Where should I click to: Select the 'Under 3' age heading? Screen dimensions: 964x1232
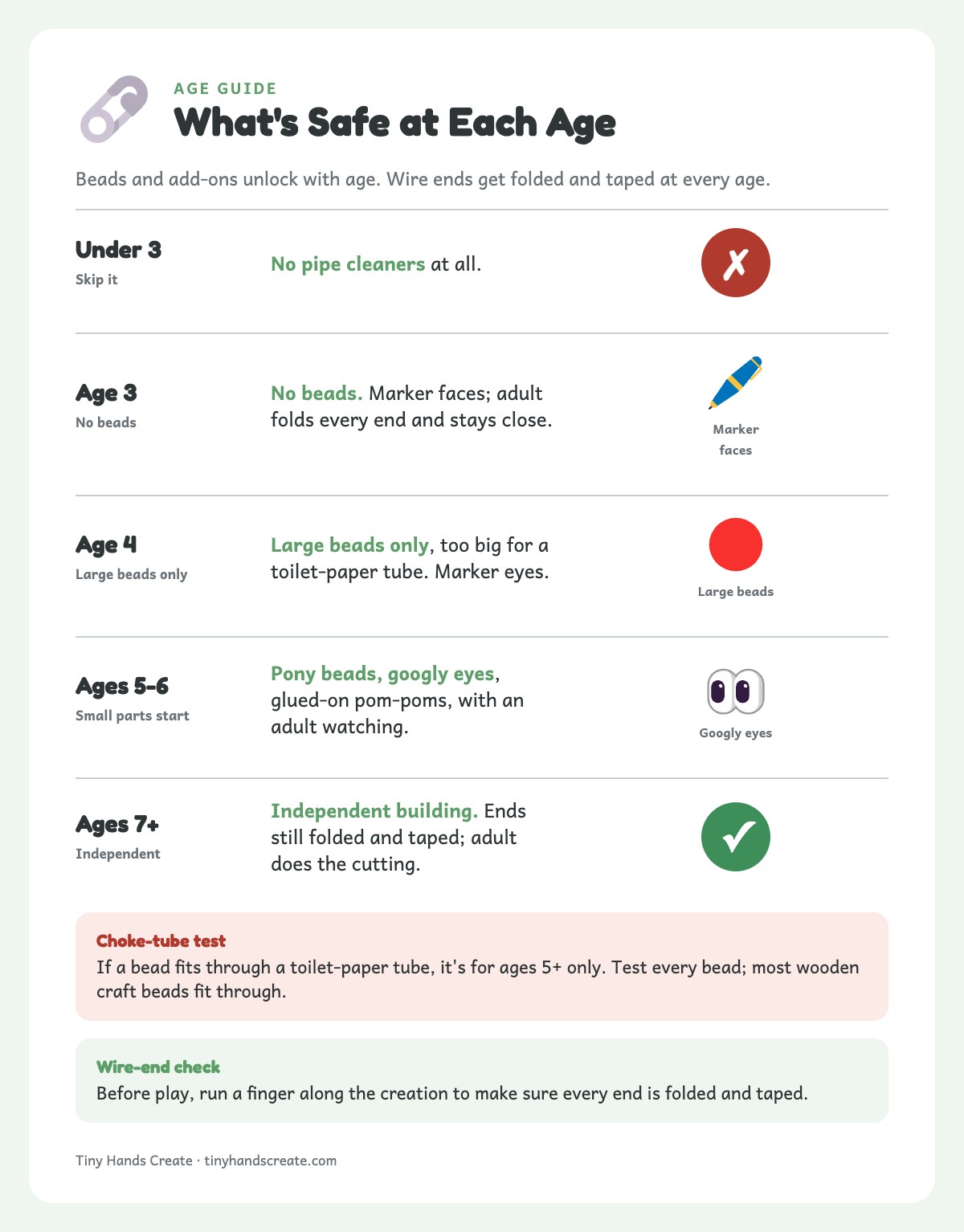118,250
